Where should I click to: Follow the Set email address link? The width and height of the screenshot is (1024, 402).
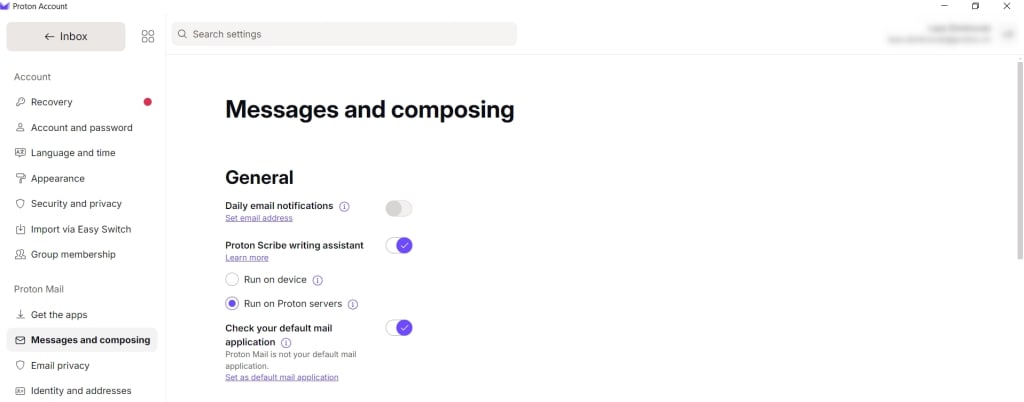(x=259, y=218)
